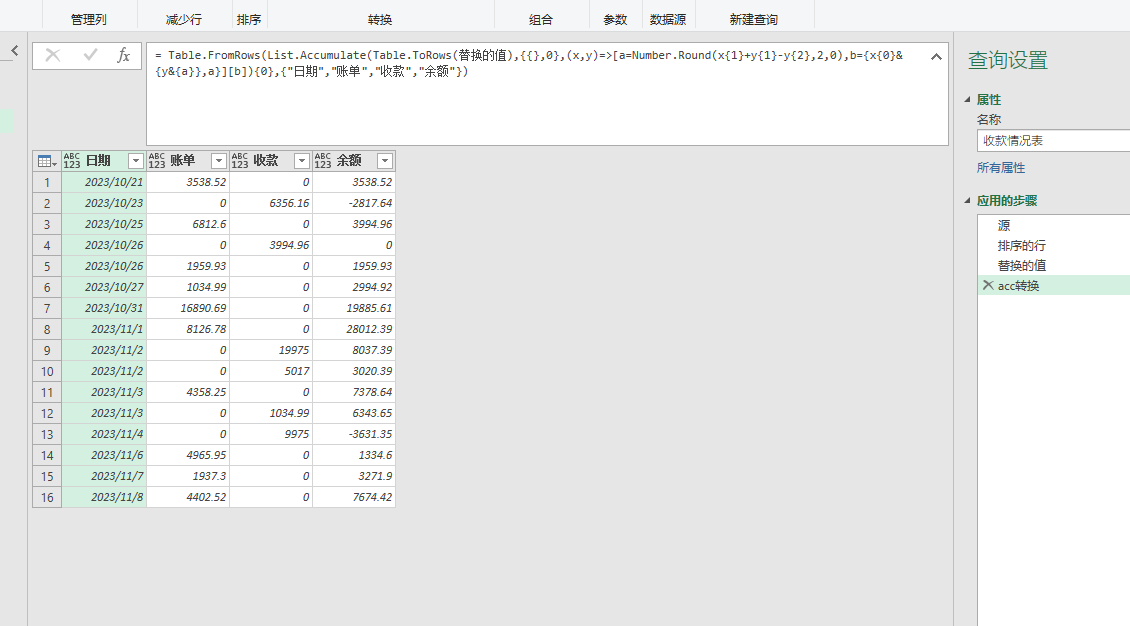Open the table menu icon at grid corner
This screenshot has width=1130, height=626.
[x=44, y=160]
